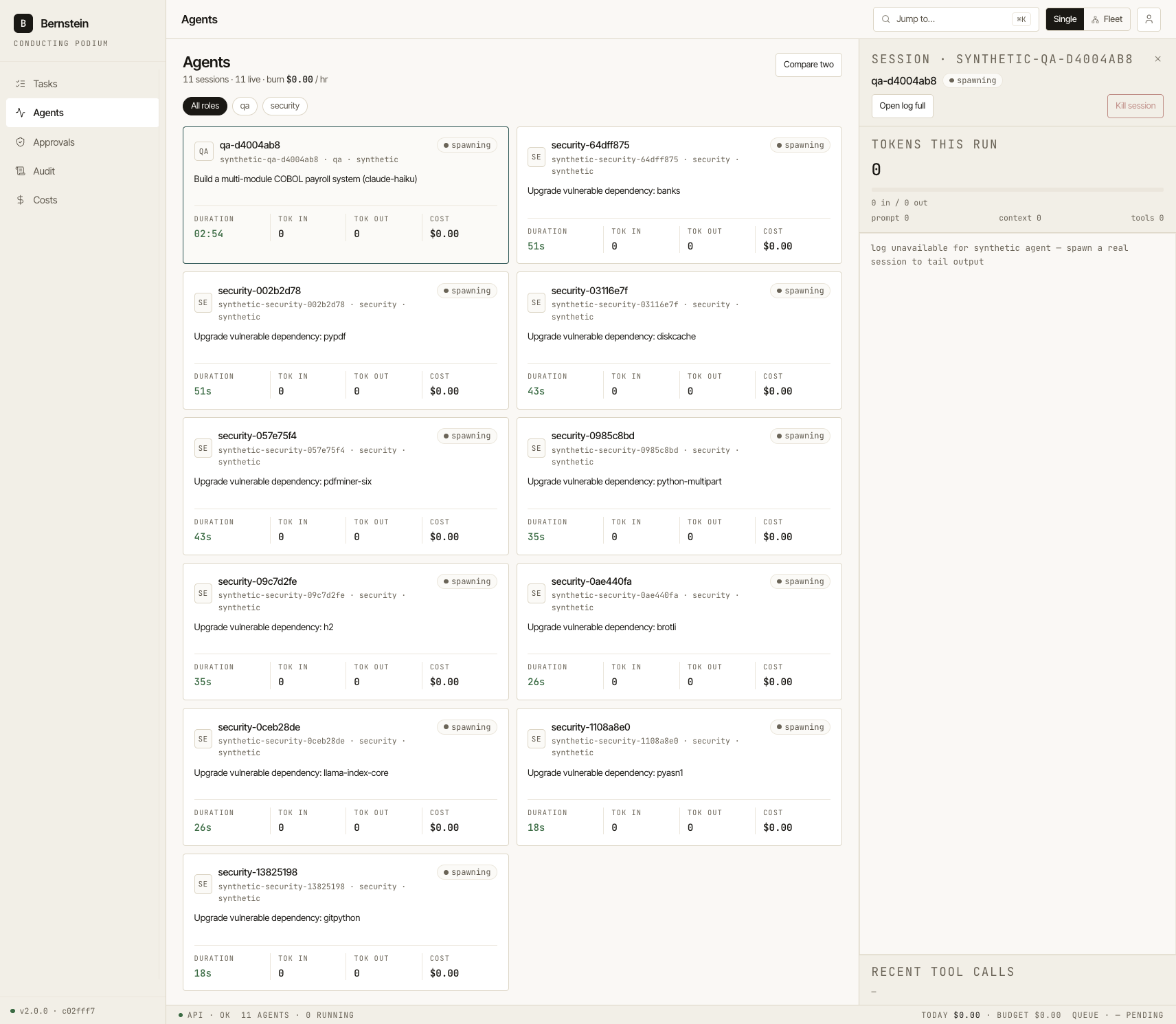Click the SE badge on security-0985c8bd card

[x=536, y=448]
